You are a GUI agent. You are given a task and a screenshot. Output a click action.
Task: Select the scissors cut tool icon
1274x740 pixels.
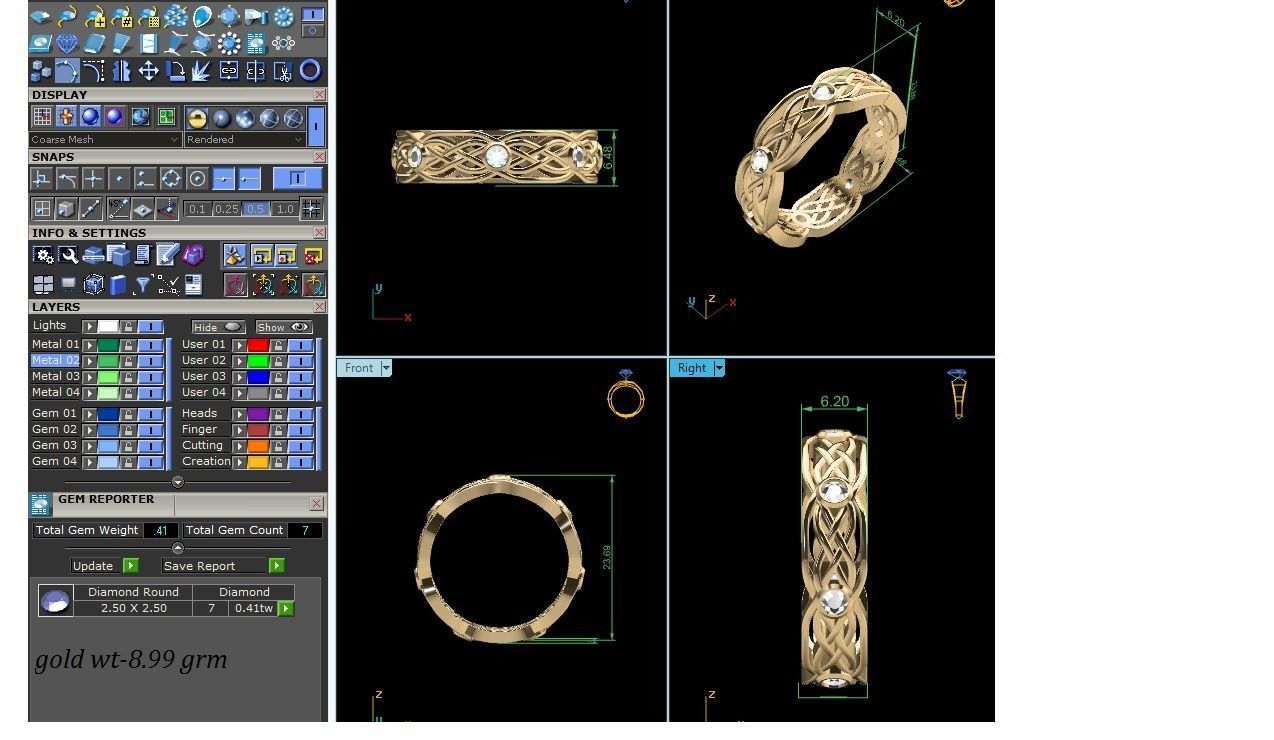(x=283, y=71)
